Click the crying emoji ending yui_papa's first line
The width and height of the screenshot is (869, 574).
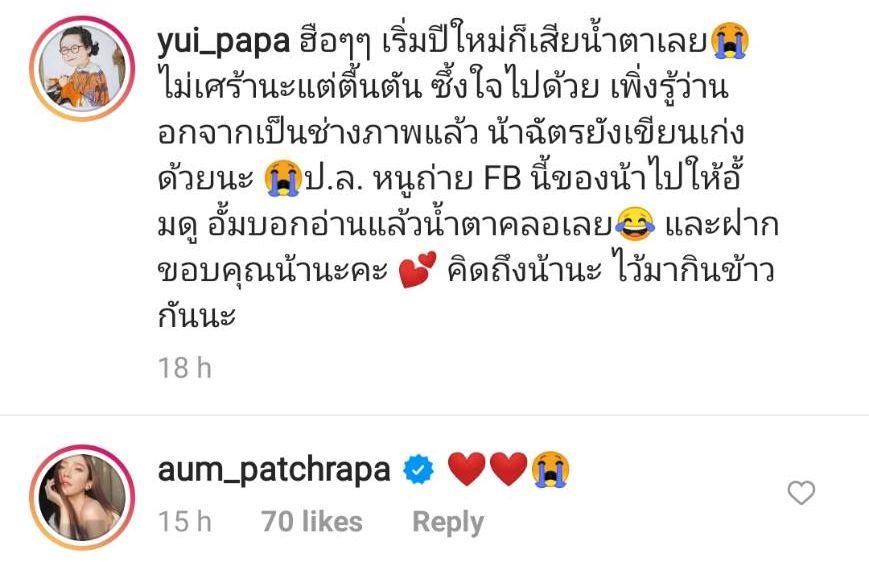coord(729,40)
